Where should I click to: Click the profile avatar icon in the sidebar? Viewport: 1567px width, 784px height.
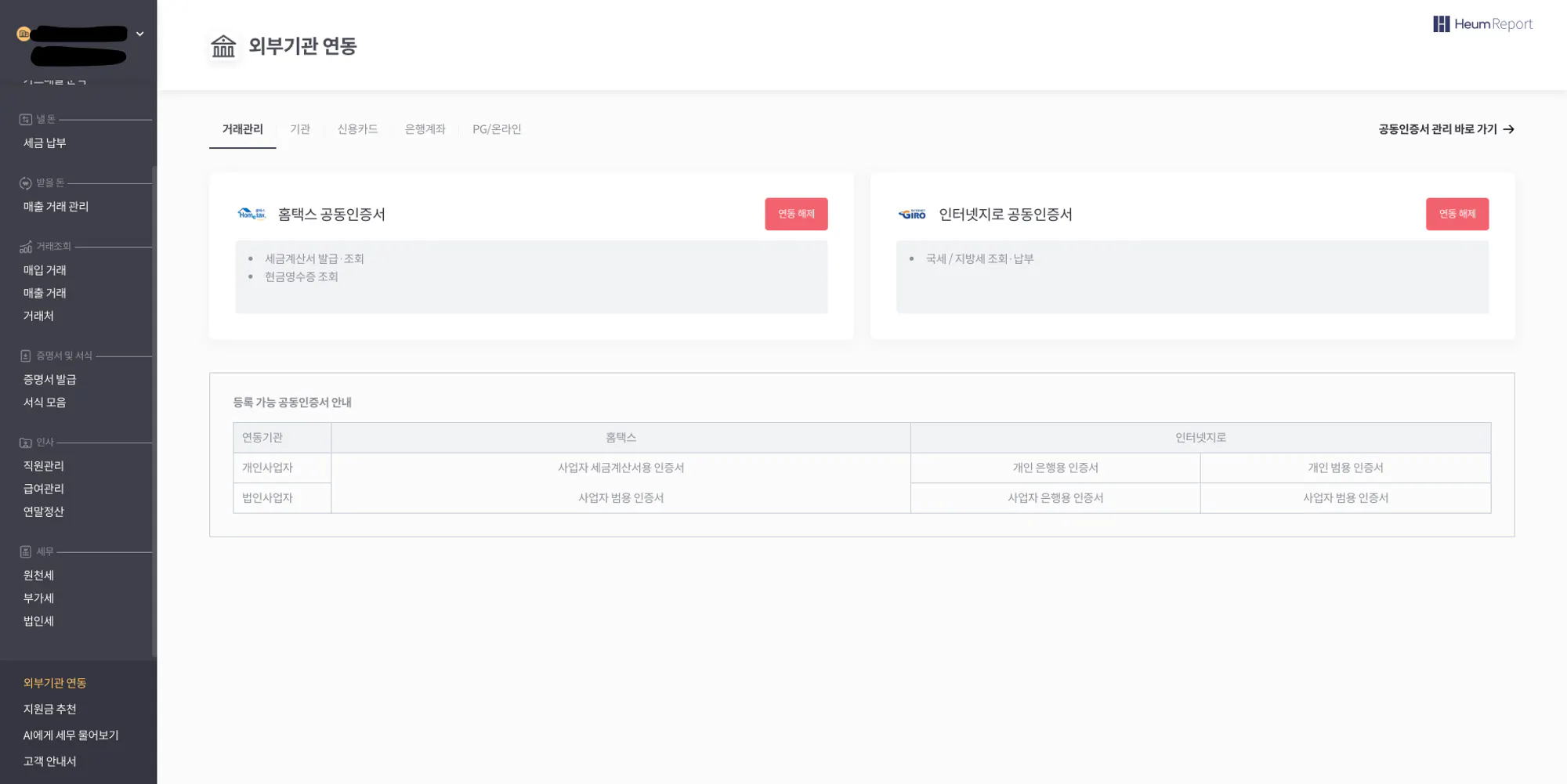point(24,34)
